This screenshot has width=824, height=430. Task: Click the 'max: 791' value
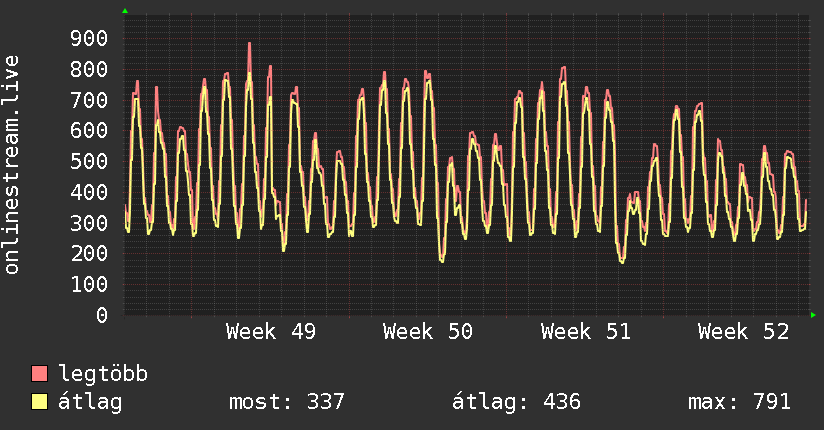[739, 402]
